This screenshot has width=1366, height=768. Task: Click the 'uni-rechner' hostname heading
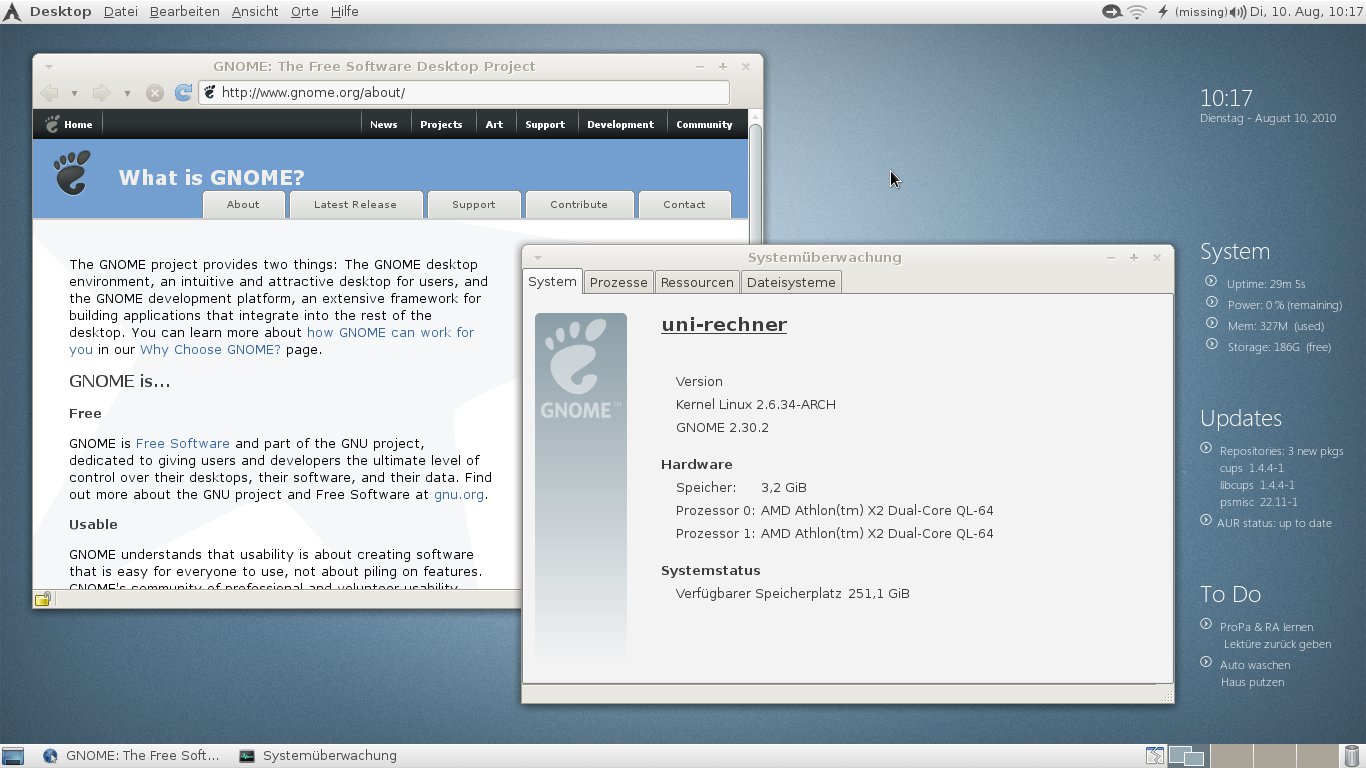point(724,325)
